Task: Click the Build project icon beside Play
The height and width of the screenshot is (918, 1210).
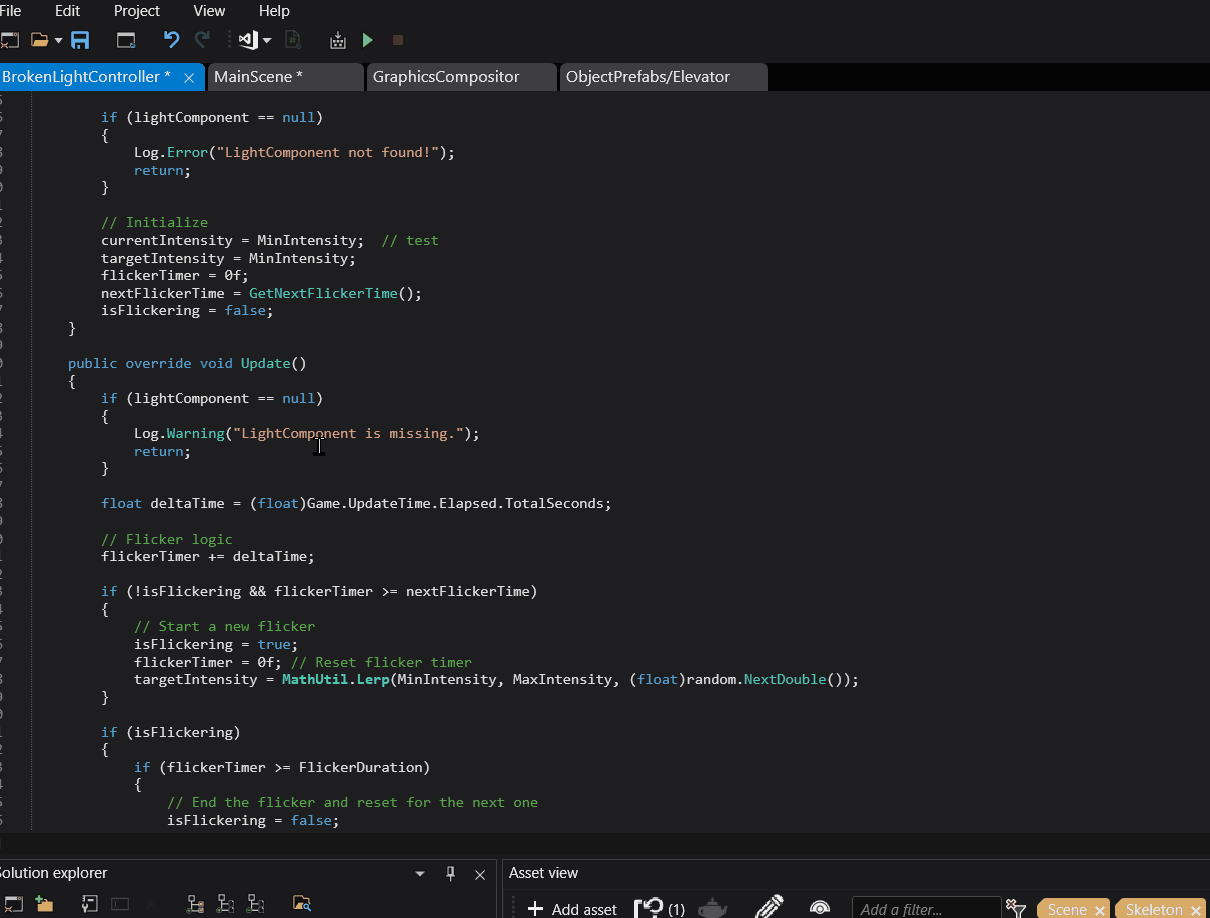Action: (x=338, y=40)
